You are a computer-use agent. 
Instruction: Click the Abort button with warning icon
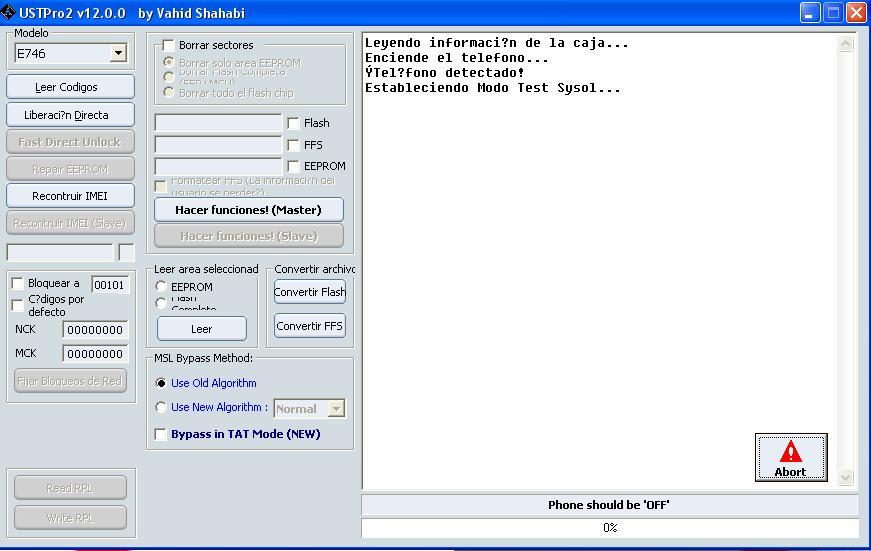791,457
